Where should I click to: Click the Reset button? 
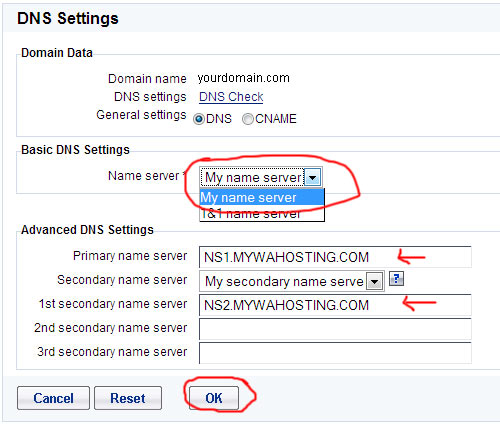pos(128,398)
